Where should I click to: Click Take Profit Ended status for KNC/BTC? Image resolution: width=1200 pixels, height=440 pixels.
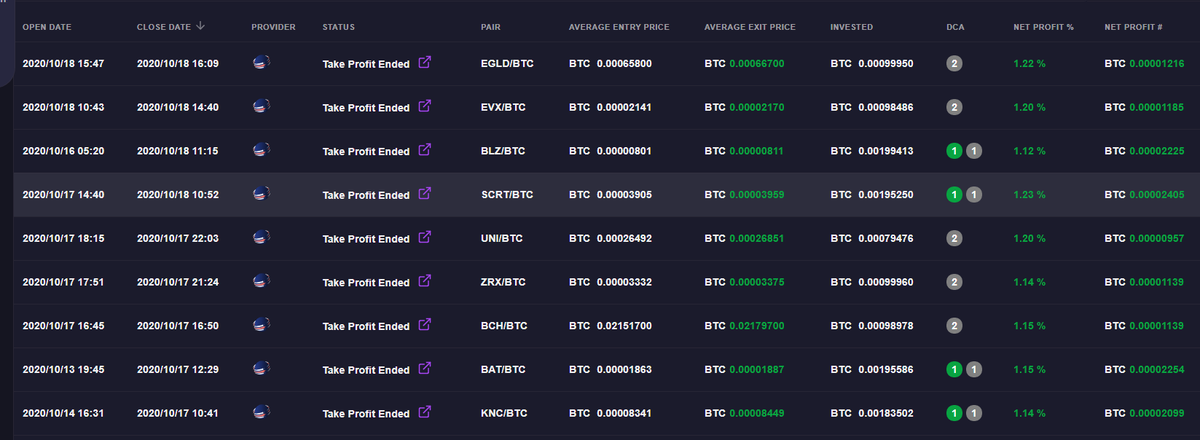366,414
